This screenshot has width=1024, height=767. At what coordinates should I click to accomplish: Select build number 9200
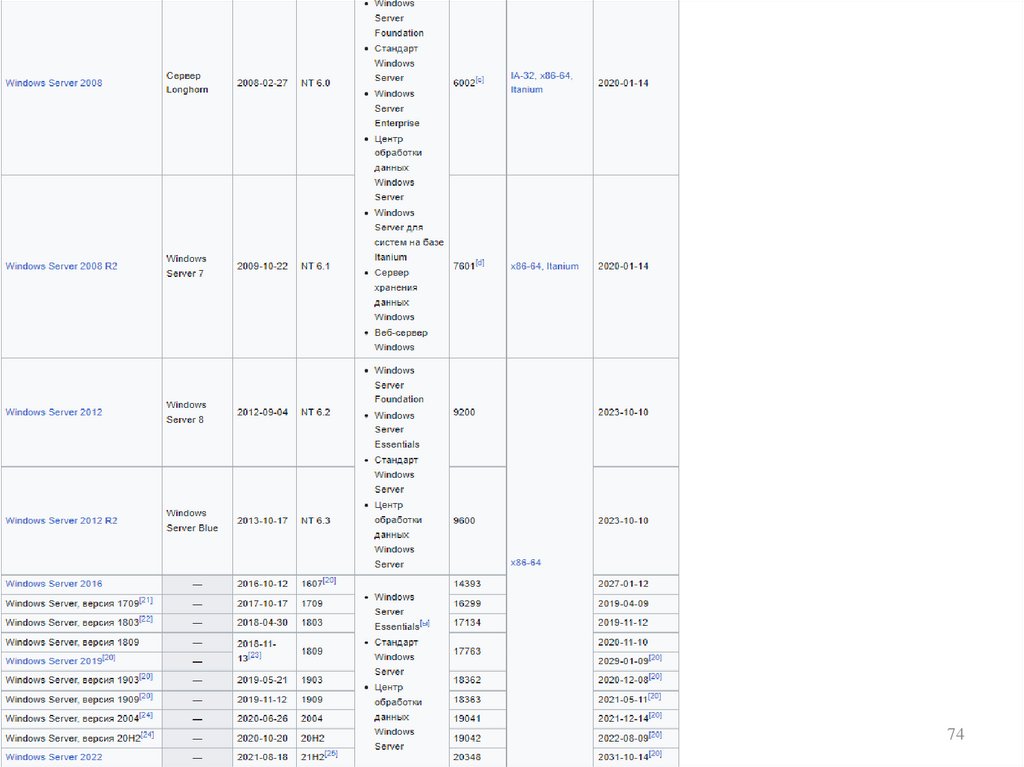tap(464, 412)
